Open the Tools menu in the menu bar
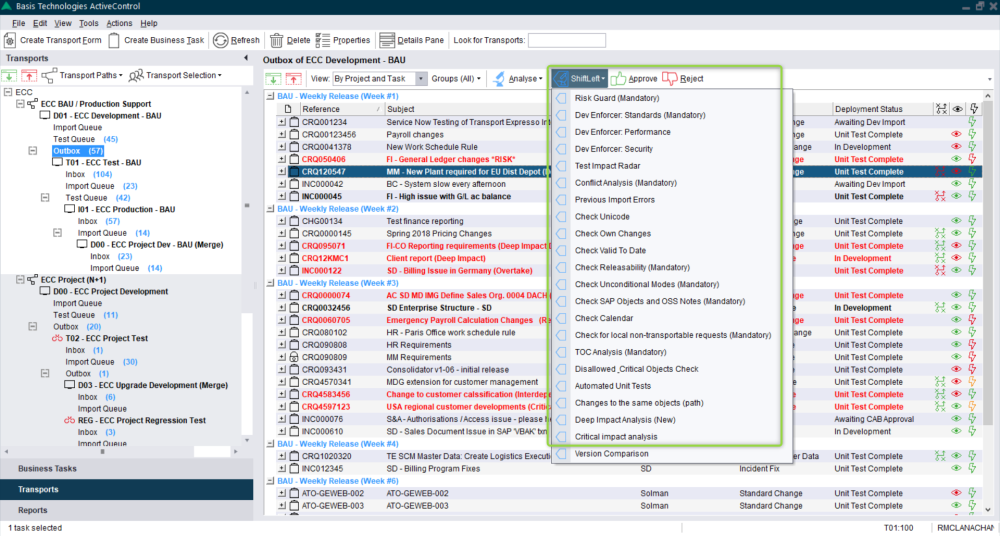Image resolution: width=1000 pixels, height=536 pixels. coord(89,22)
